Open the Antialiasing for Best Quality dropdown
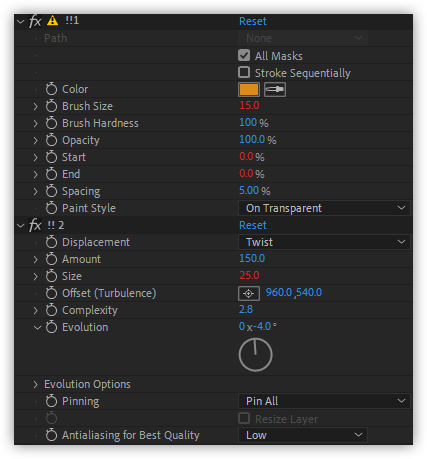The height and width of the screenshot is (459, 427). (303, 435)
